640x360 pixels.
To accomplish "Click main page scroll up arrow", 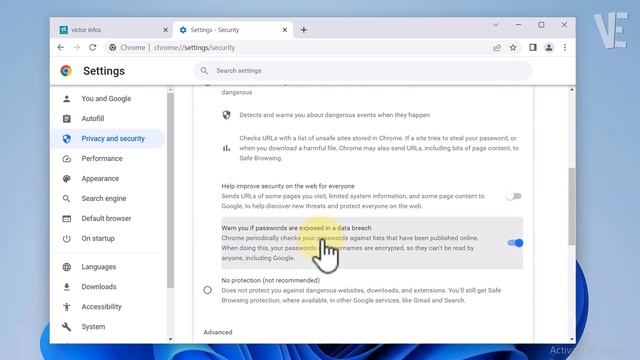I will (572, 89).
